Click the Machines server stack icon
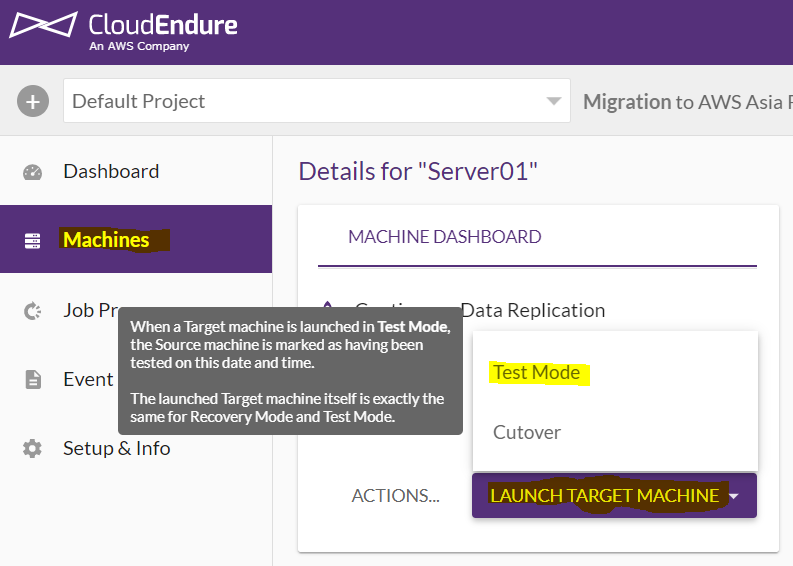The height and width of the screenshot is (566, 793). [32, 241]
